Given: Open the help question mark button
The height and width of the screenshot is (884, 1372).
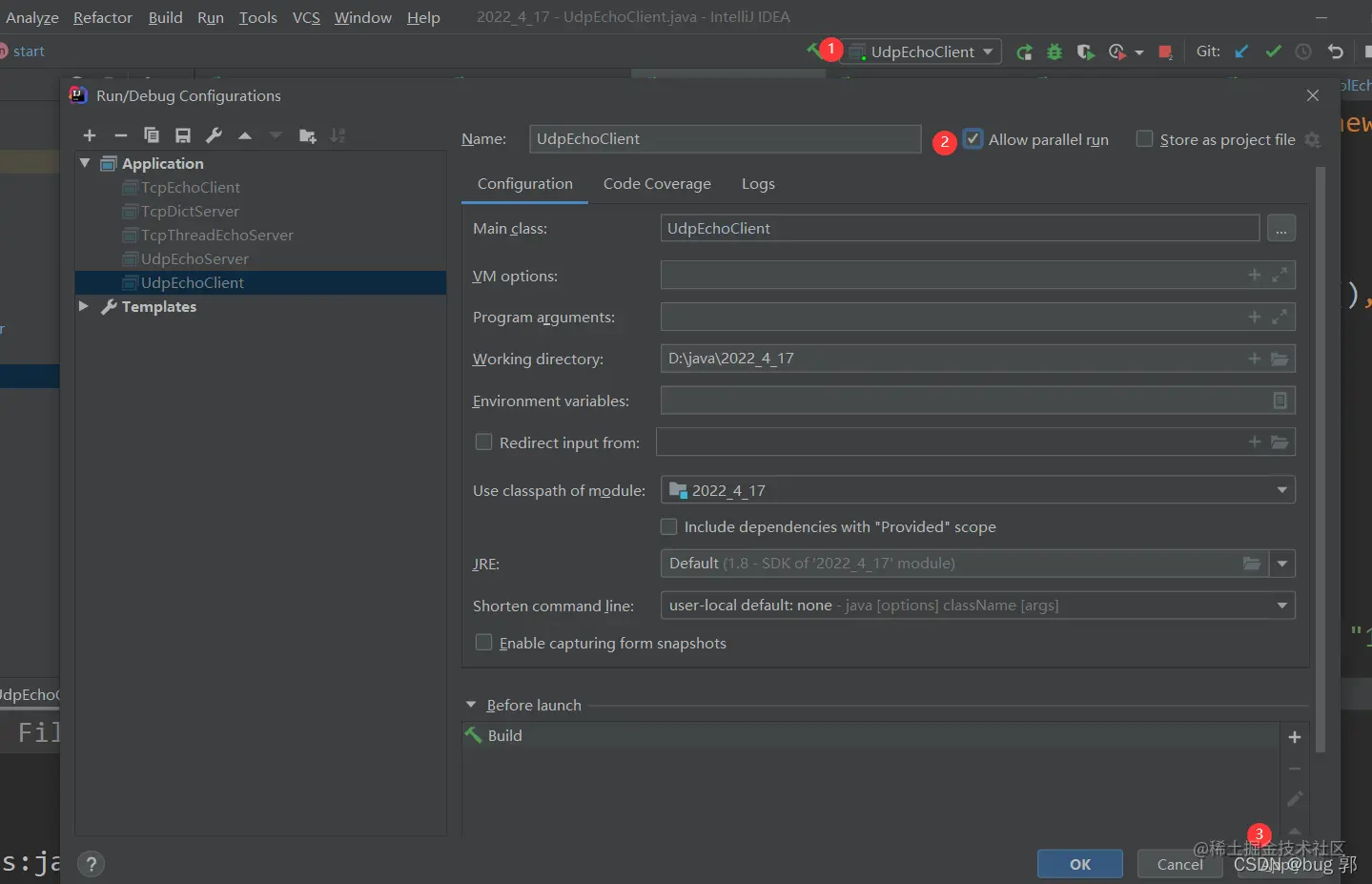Looking at the screenshot, I should [91, 864].
